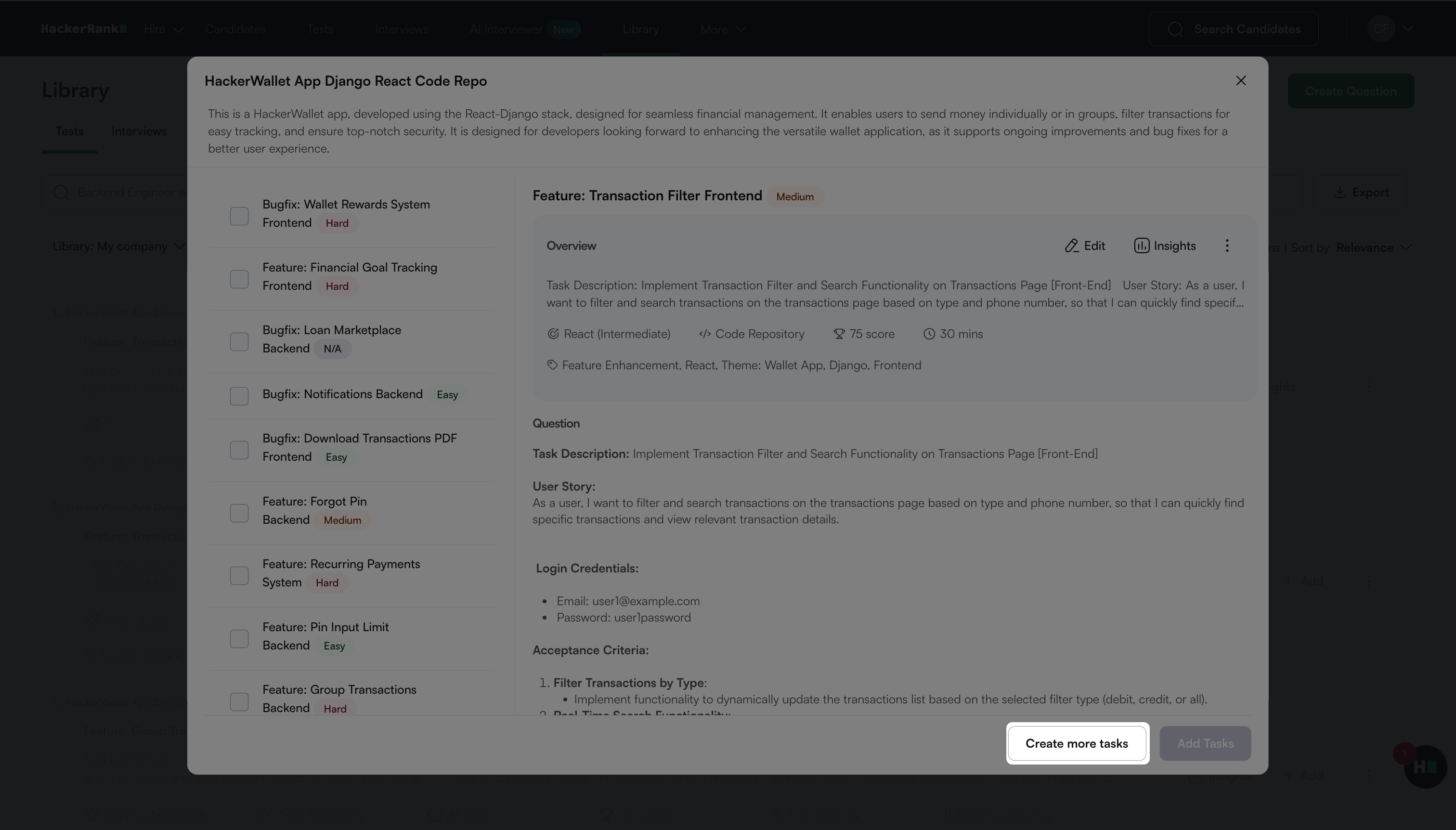Go to AI Interviewer in top navigation
This screenshot has width=1456, height=830.
pyautogui.click(x=506, y=29)
